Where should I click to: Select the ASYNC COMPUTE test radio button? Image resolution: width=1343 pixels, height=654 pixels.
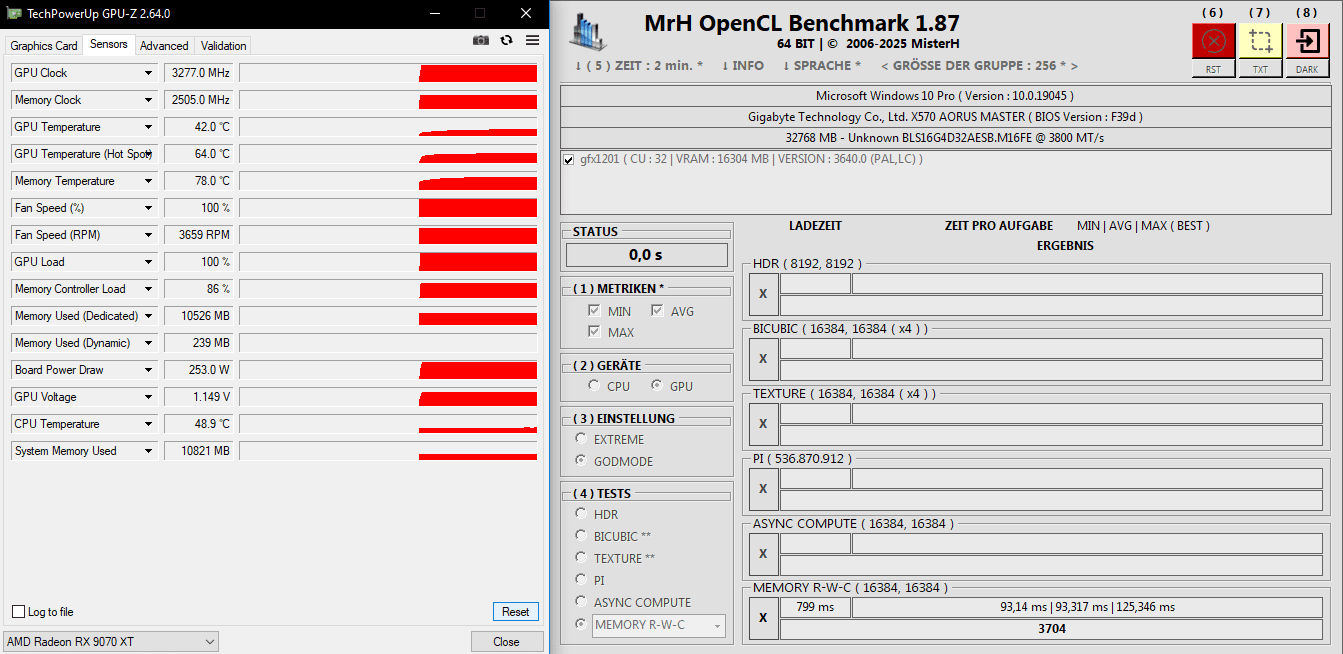(x=581, y=602)
